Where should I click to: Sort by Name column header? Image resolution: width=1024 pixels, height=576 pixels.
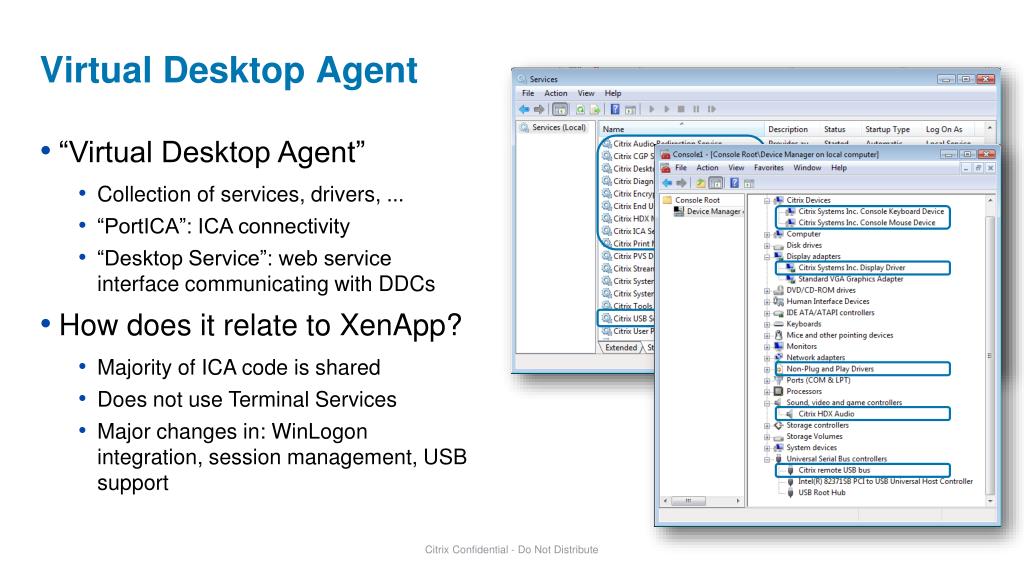tap(681, 129)
